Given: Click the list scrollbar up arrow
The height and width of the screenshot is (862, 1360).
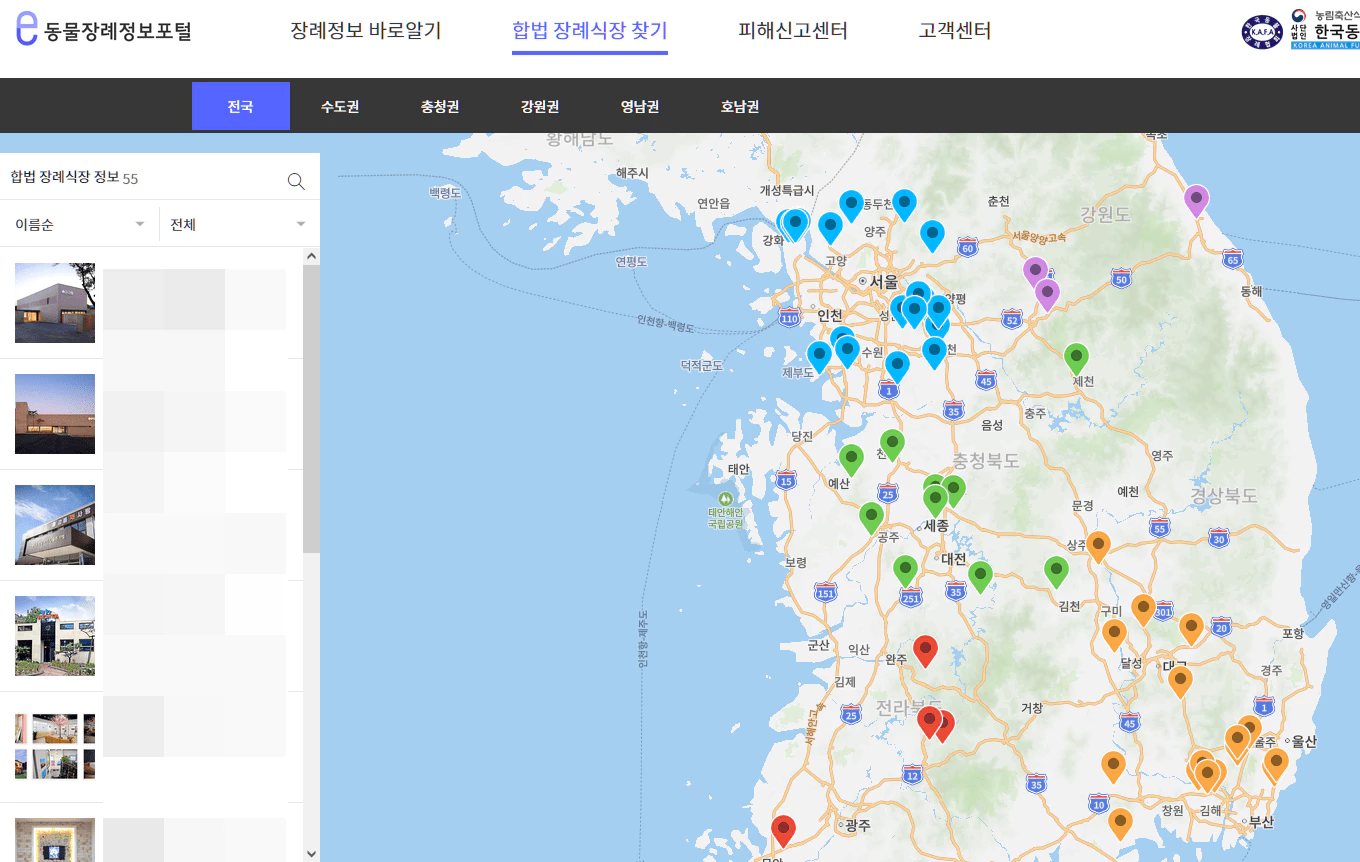Looking at the screenshot, I should tap(311, 256).
